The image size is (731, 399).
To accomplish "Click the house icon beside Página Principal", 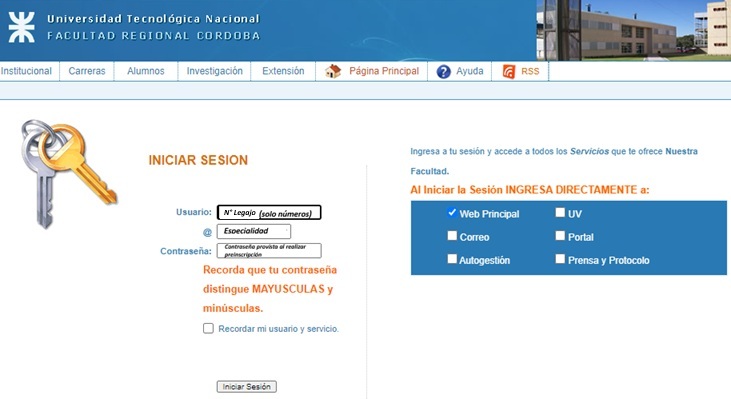I will (333, 71).
